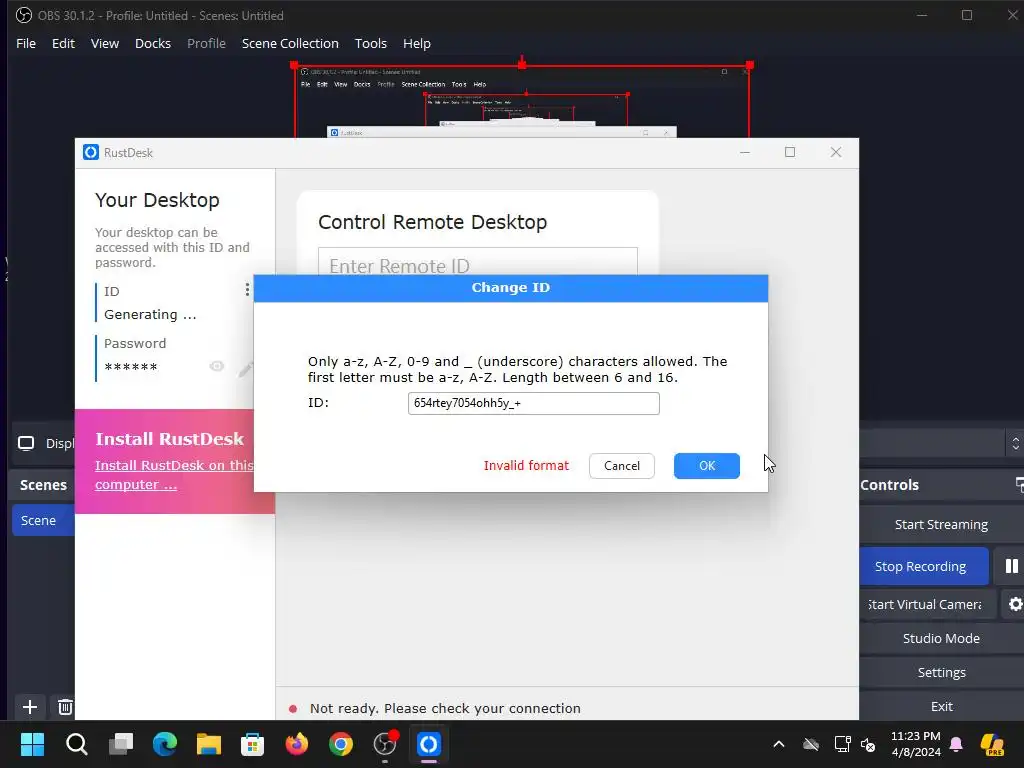Remove selected scene with trash icon
The height and width of the screenshot is (768, 1024).
[x=65, y=707]
